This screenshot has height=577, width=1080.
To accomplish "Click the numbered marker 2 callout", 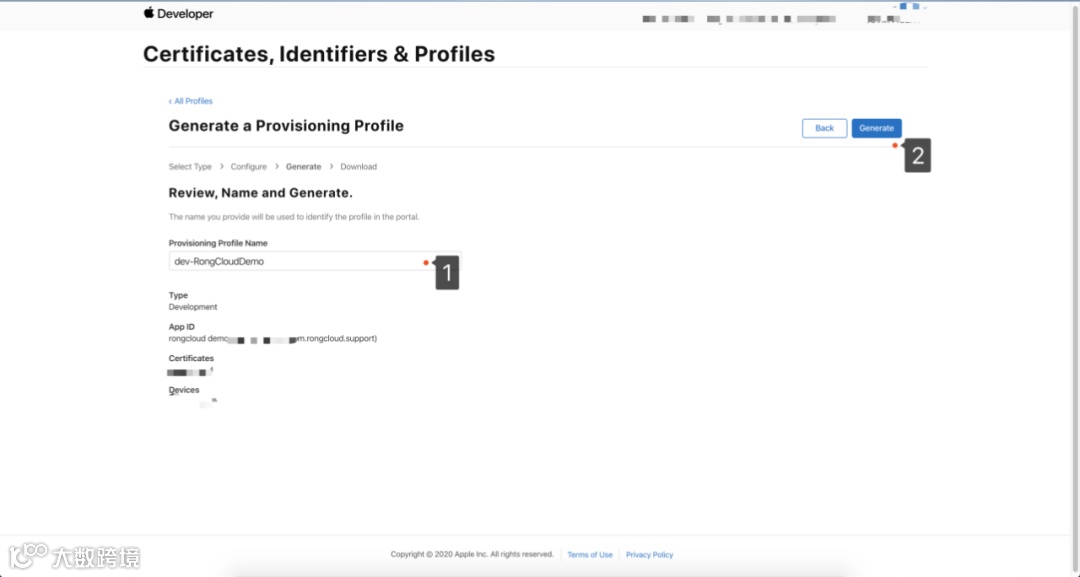I will point(917,157).
